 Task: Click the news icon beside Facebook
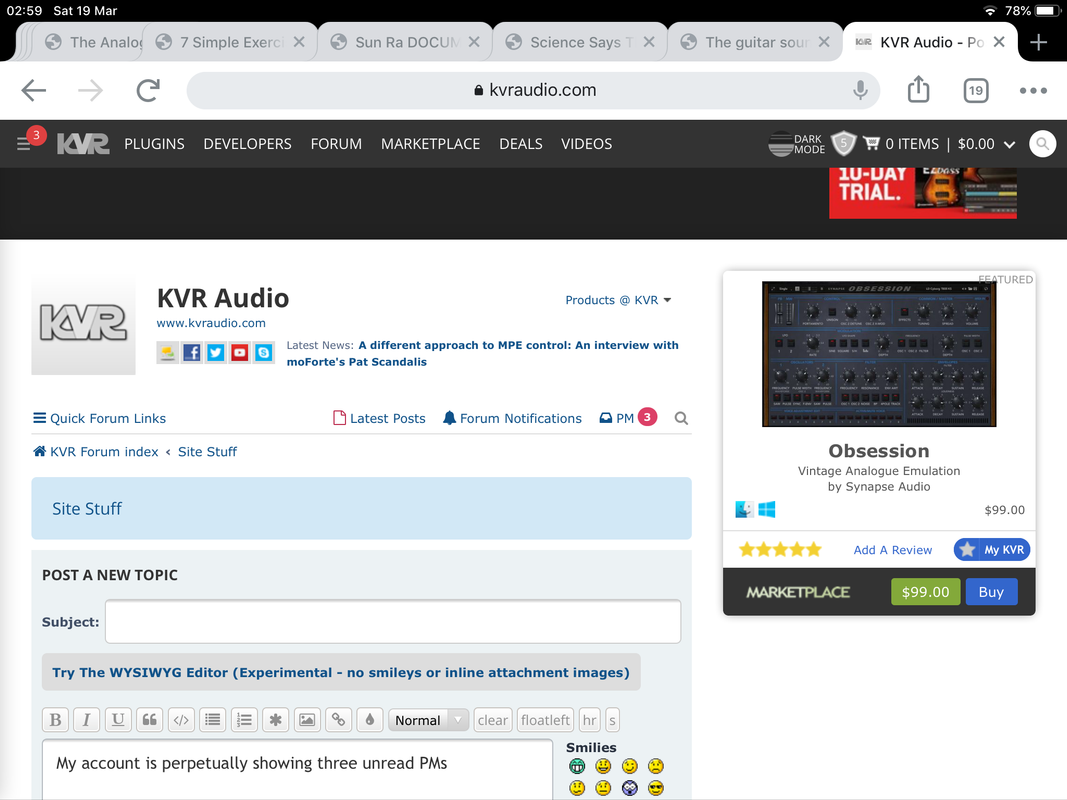coord(167,352)
